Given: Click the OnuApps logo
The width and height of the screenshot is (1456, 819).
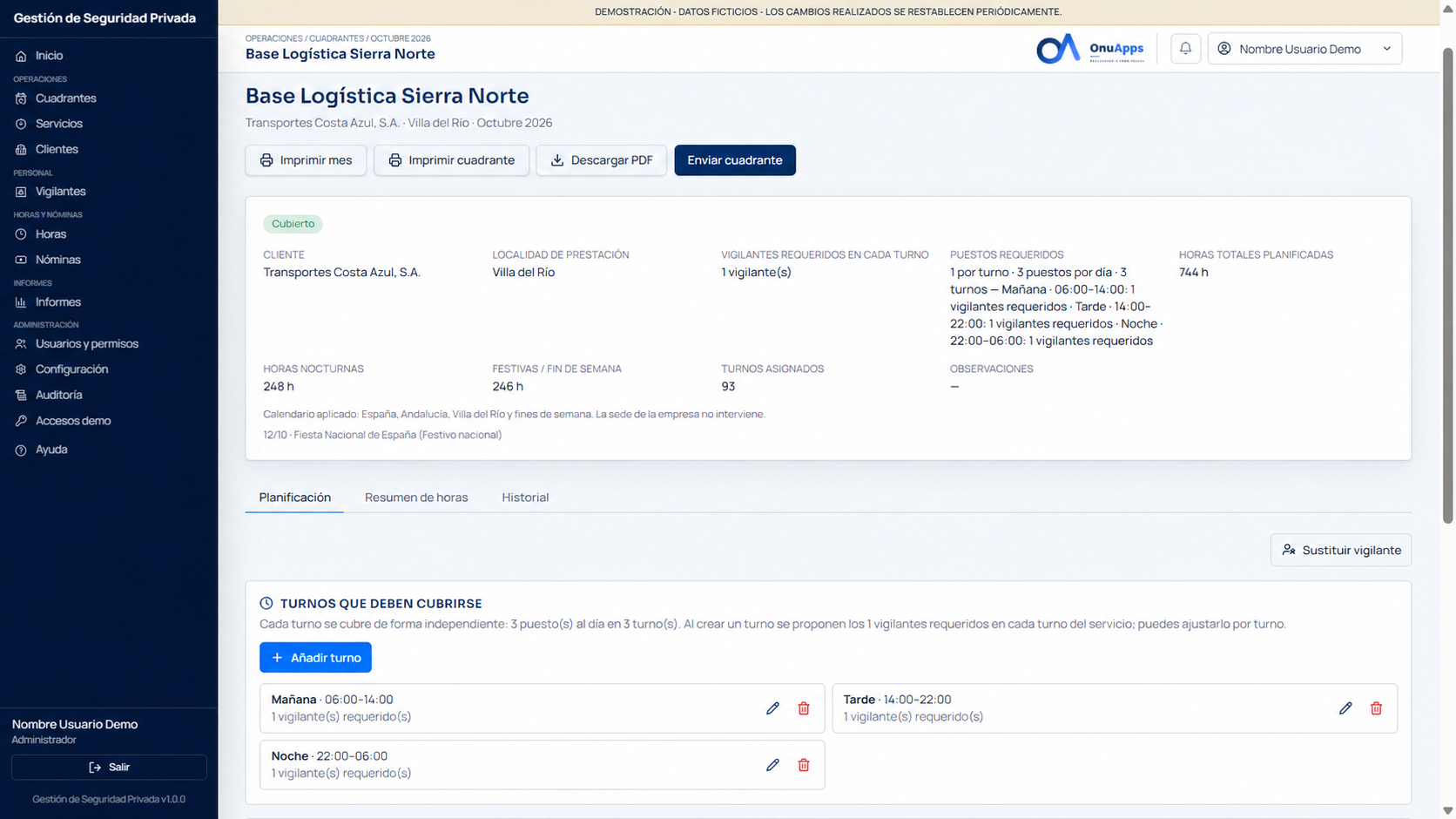Looking at the screenshot, I should click(x=1089, y=49).
